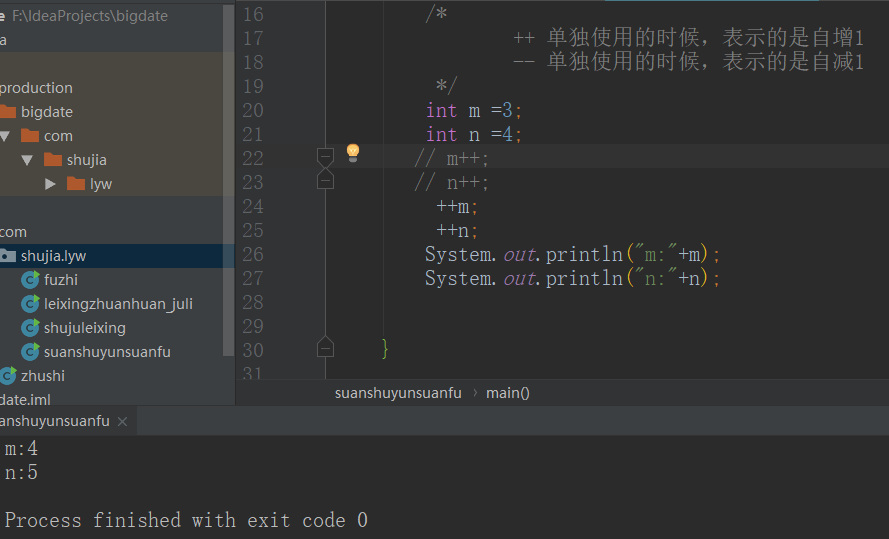This screenshot has height=539, width=889.
Task: Click the suanshuyunsuanfu class icon in tree
Action: tap(30, 351)
